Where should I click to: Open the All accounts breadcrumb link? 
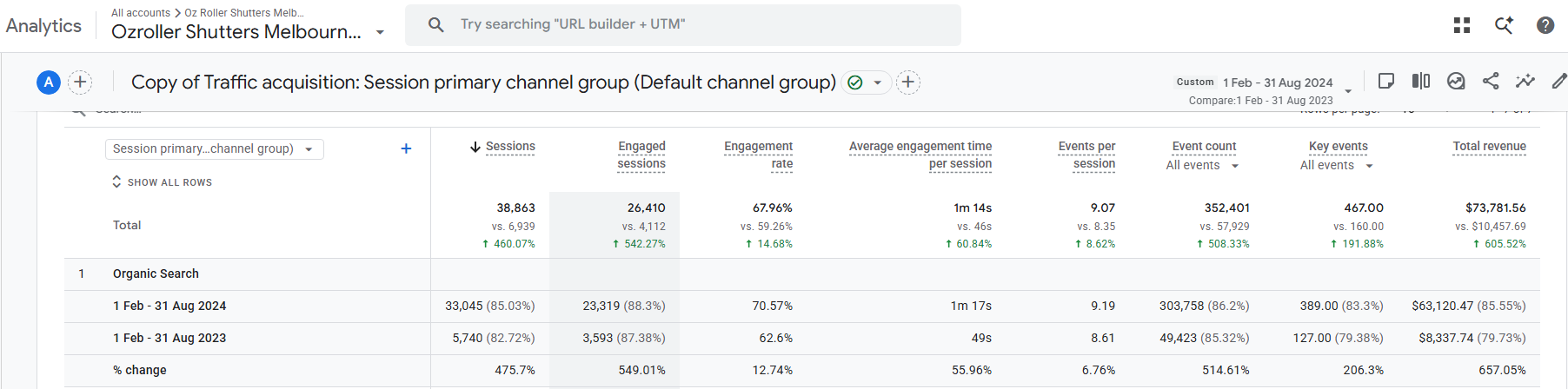(x=141, y=12)
